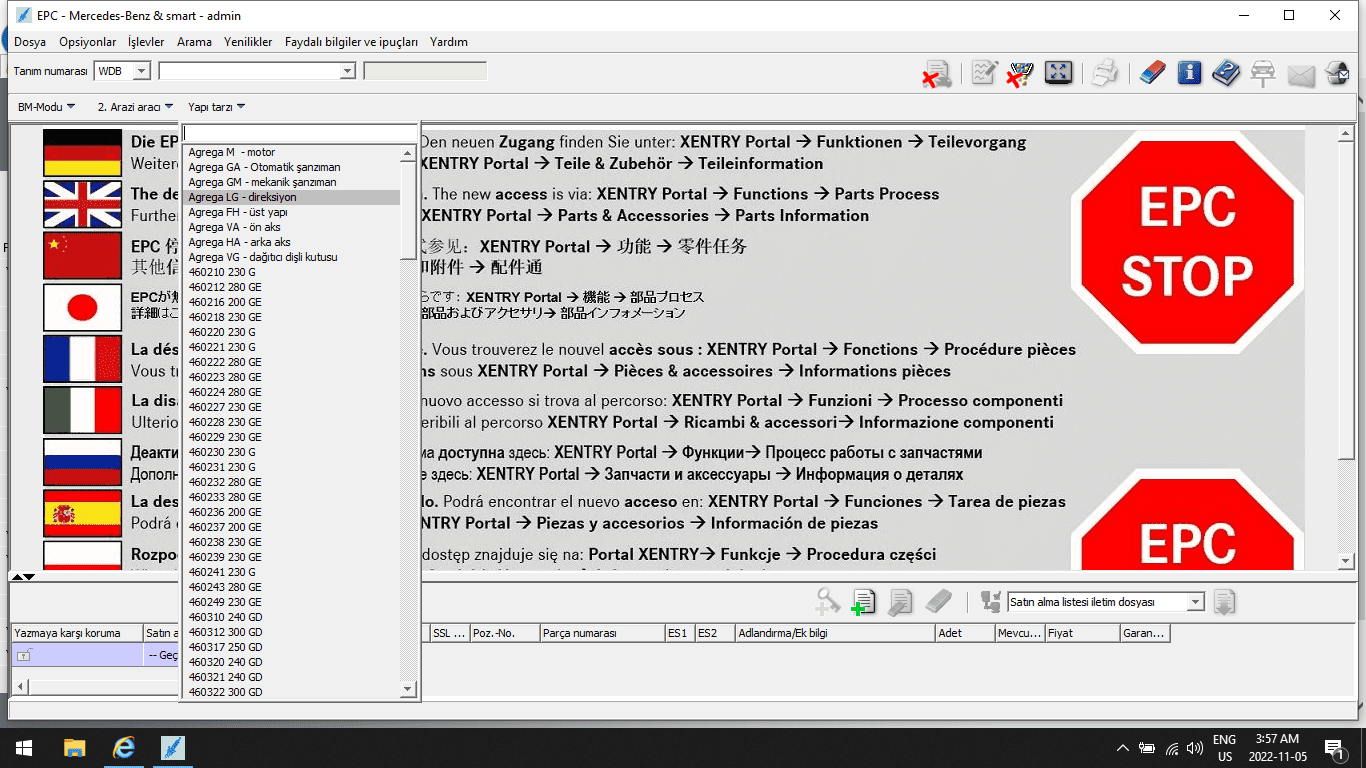Screen dimensions: 1366x768
Task: Expand the Satın alma listesi iletim dosyası dropdown
Action: click(x=1195, y=602)
